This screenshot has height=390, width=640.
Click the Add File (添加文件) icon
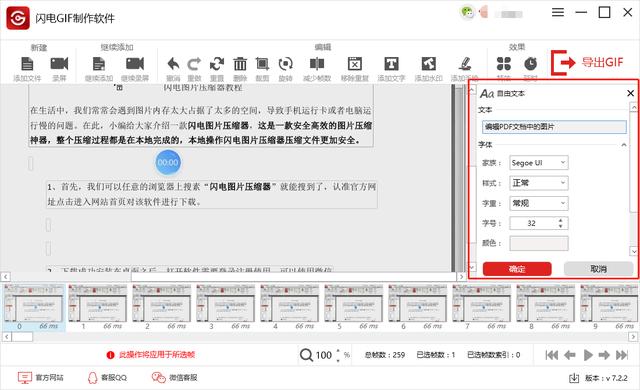point(27,64)
